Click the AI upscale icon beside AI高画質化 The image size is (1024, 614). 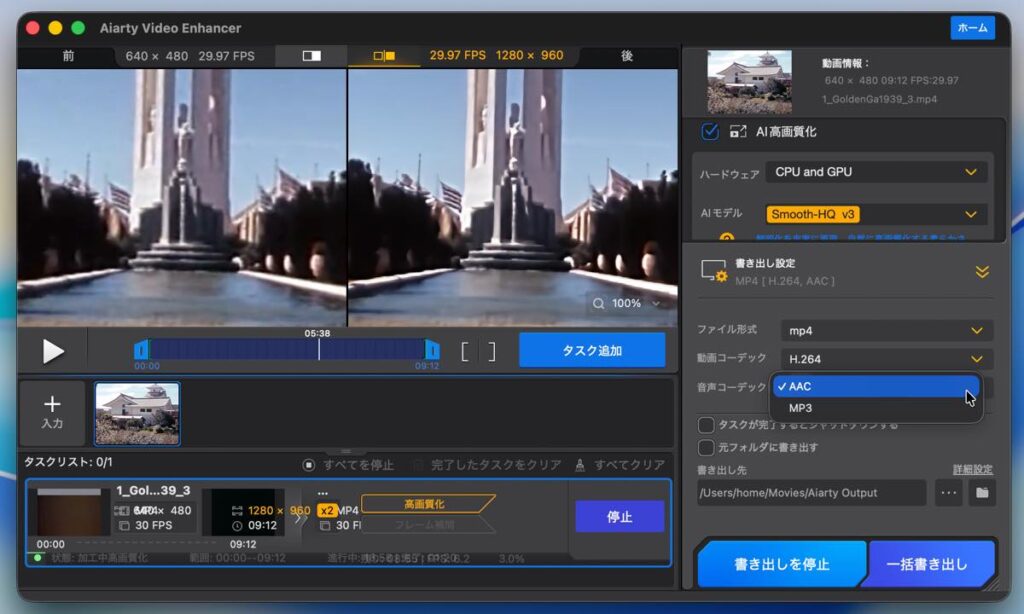pyautogui.click(x=738, y=132)
